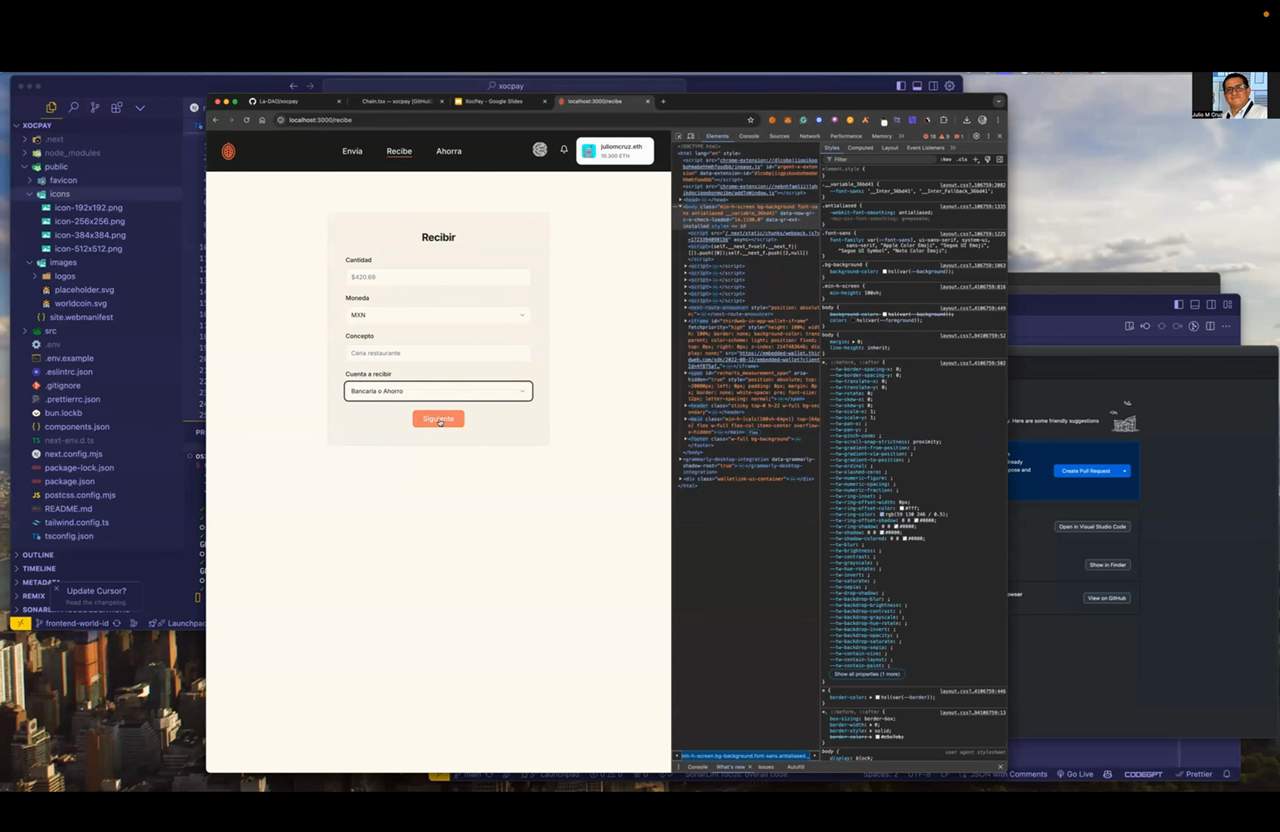This screenshot has width=1280, height=832.
Task: Open the browser Extensions puzzle icon
Action: point(943,120)
